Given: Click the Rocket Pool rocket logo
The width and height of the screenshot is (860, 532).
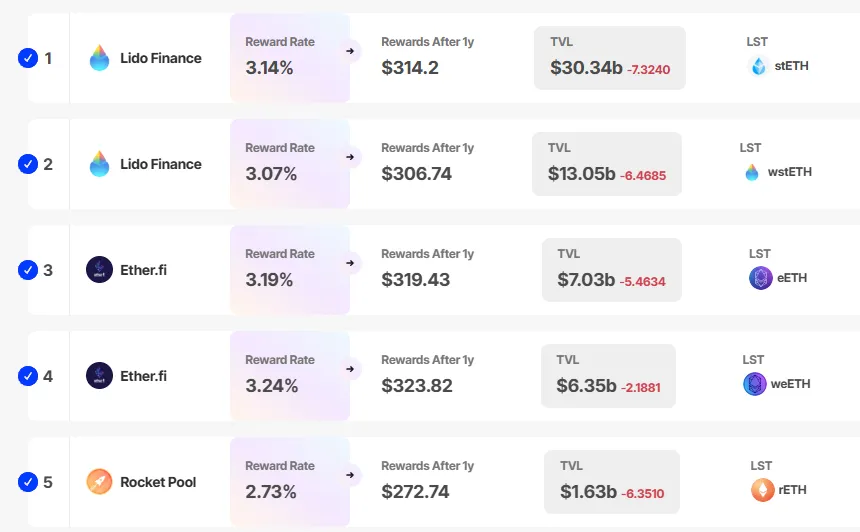Looking at the screenshot, I should click(99, 482).
